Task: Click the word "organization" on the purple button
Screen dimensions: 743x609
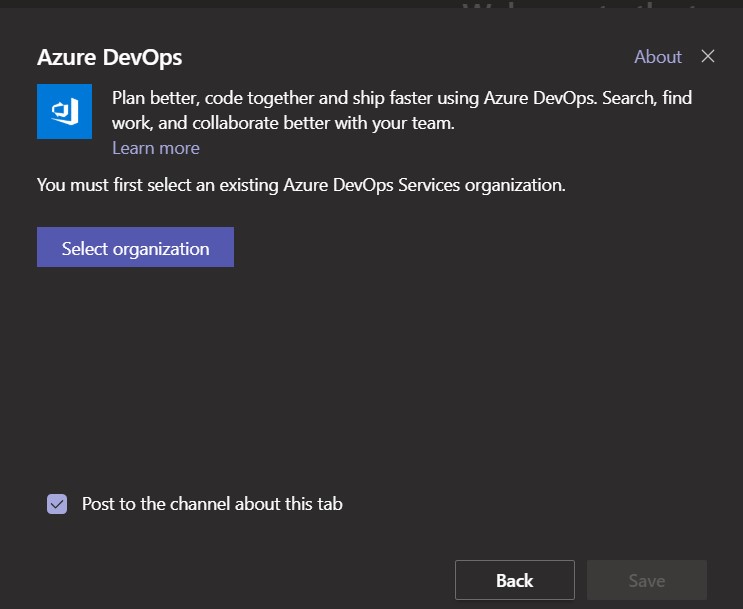Action: [x=161, y=249]
